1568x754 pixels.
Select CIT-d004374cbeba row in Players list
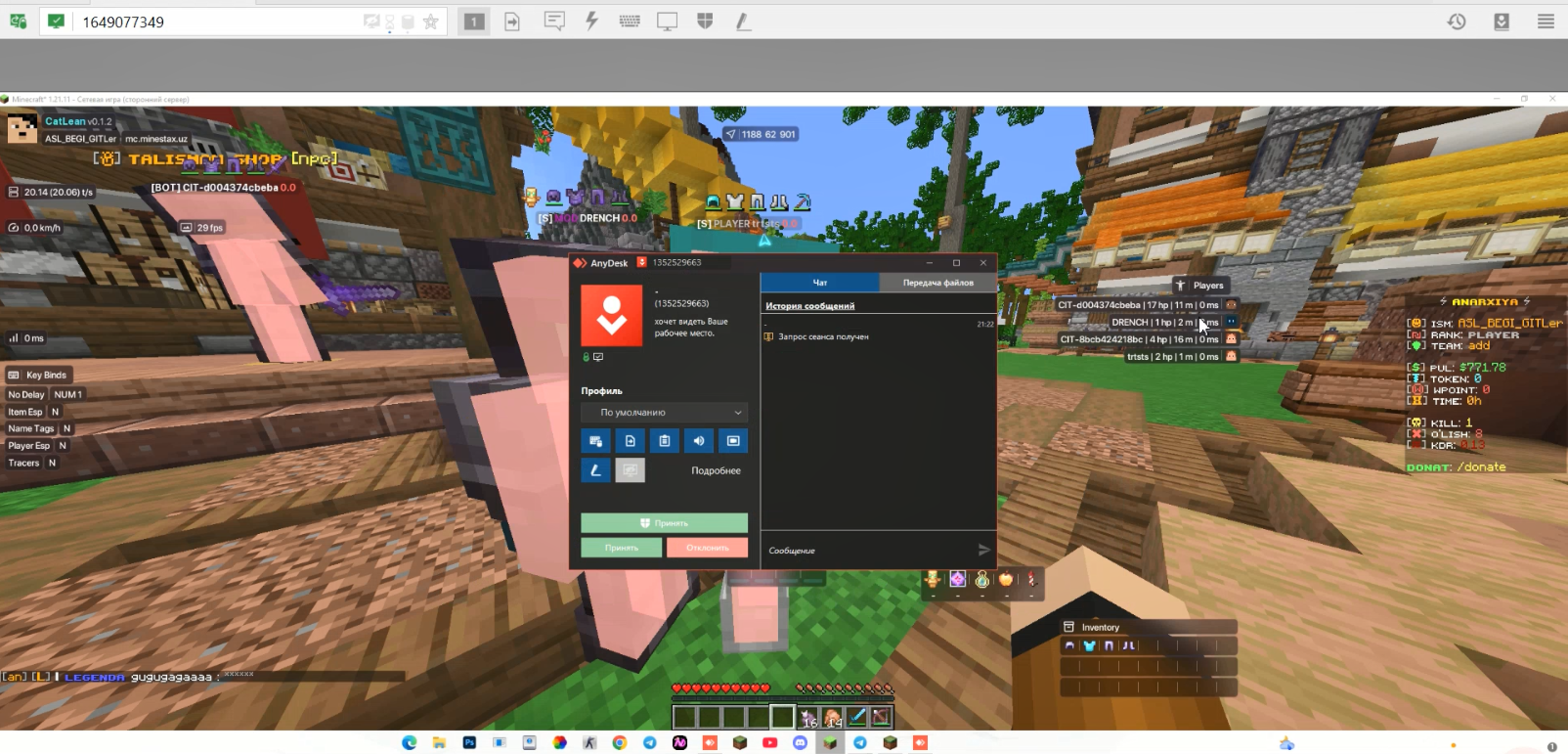click(1148, 305)
